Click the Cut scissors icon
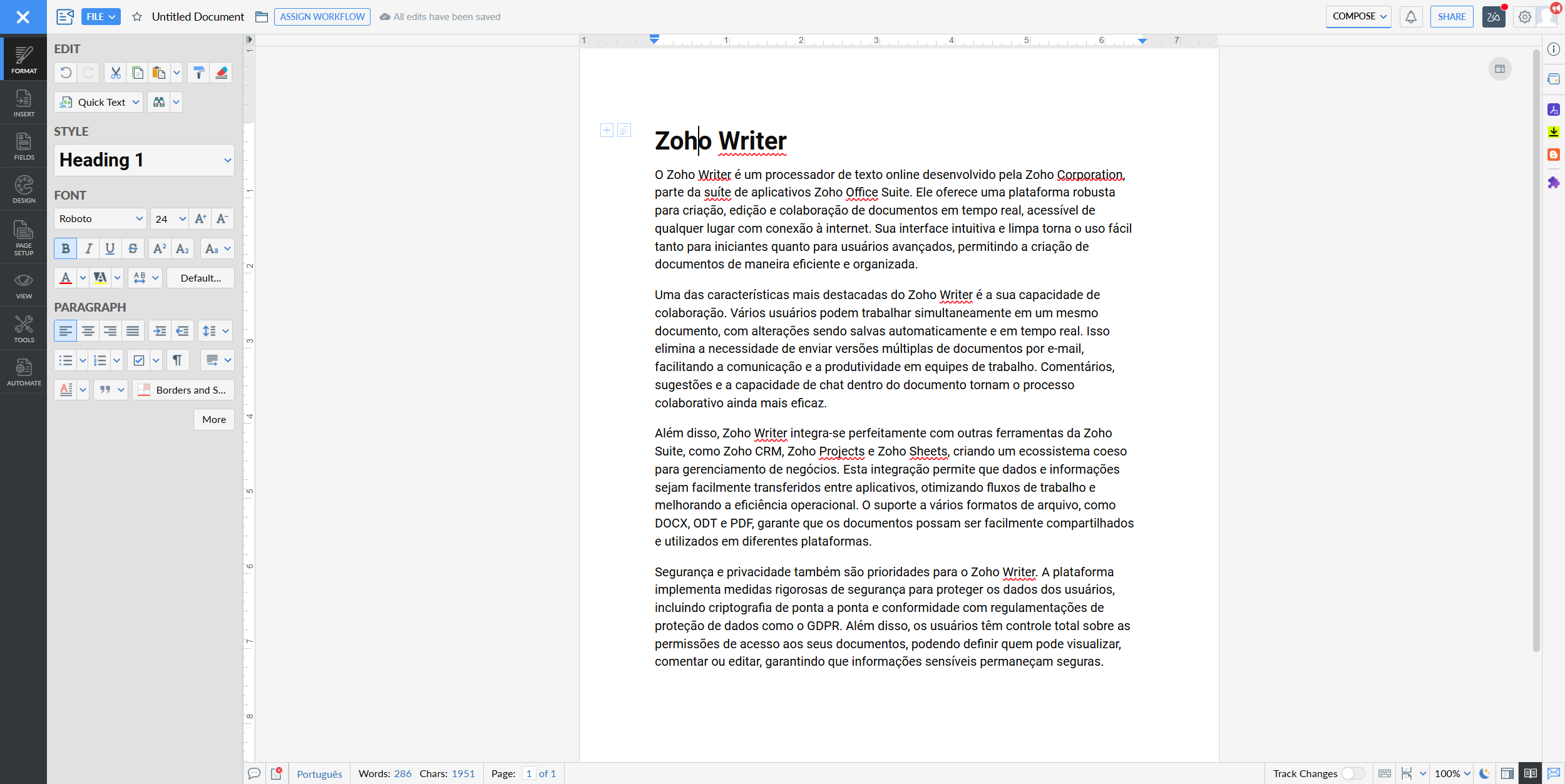This screenshot has width=1565, height=784. [115, 73]
